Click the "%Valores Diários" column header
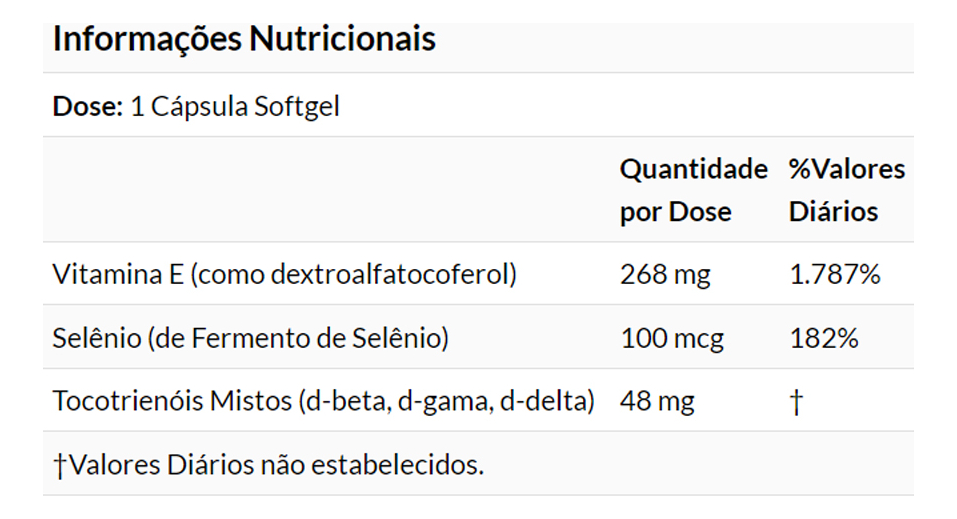 pyautogui.click(x=846, y=190)
